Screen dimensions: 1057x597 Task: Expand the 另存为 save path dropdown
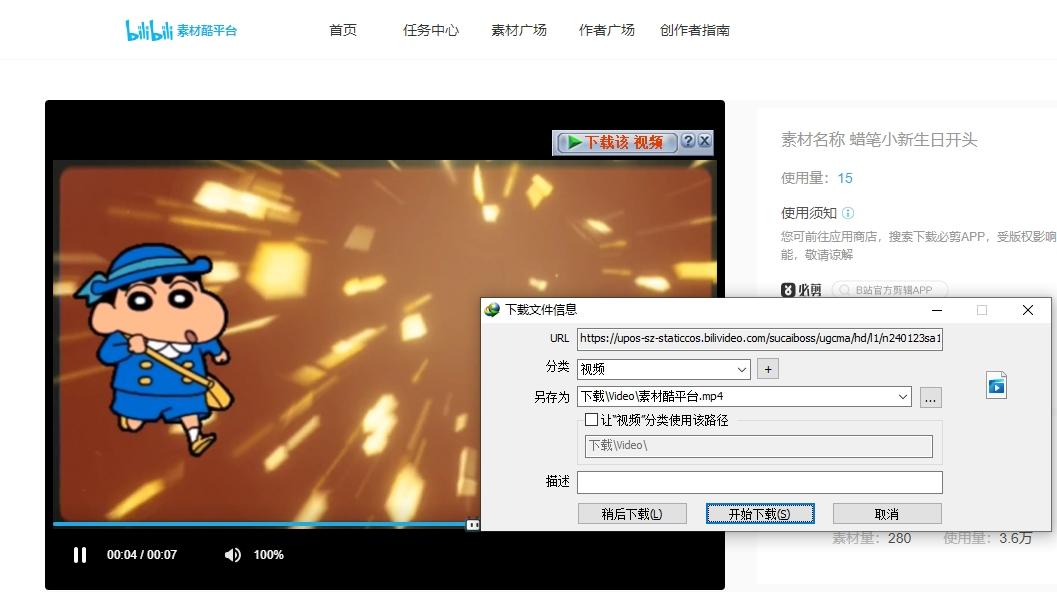coord(903,397)
